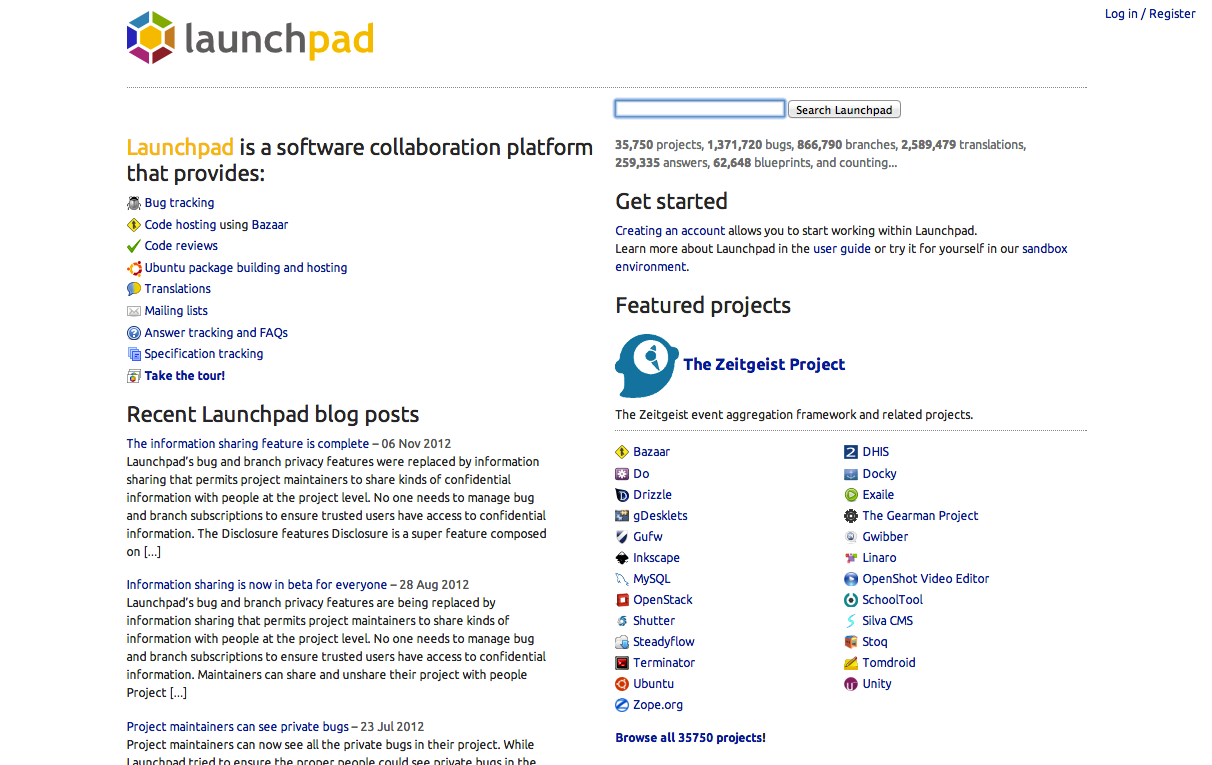Open 'Information sharing is now in beta' post
1212x765 pixels.
coord(257,585)
